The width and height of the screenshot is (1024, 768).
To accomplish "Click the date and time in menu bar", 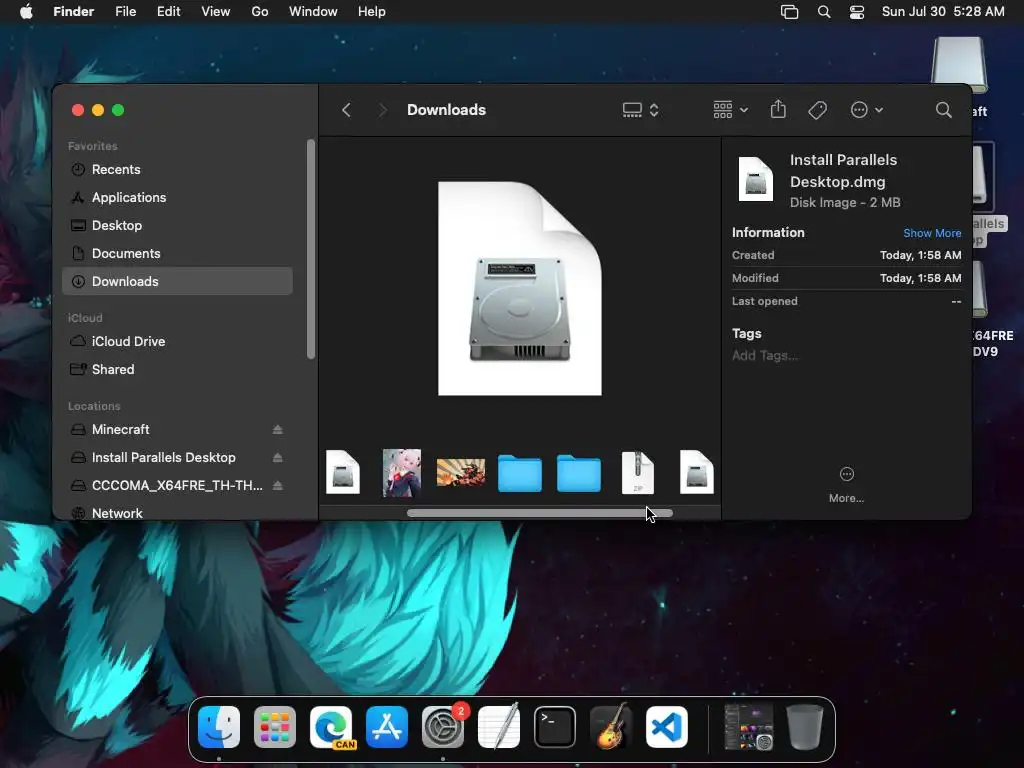I will (x=943, y=12).
